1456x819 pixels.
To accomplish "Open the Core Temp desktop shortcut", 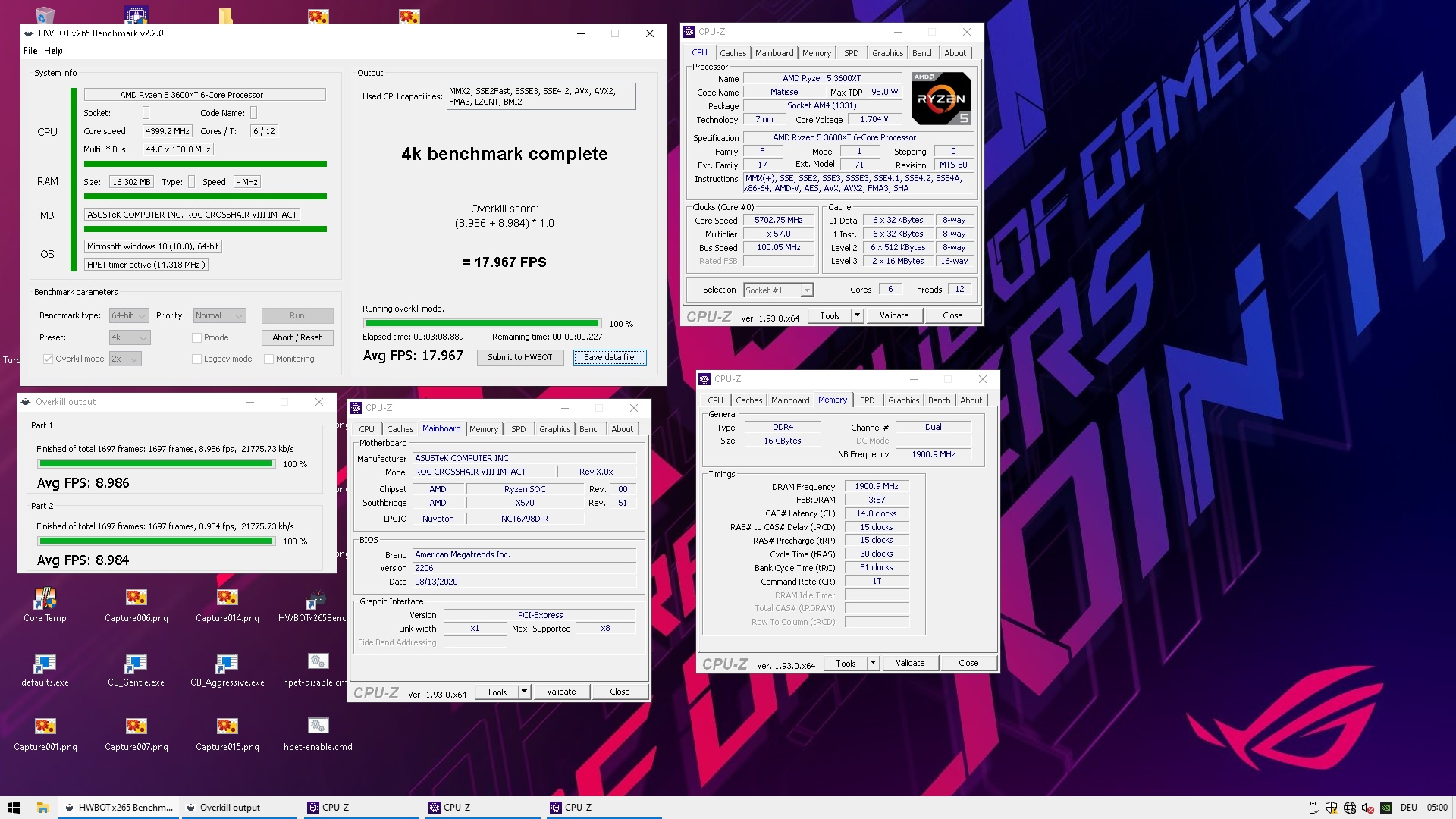I will (x=45, y=604).
